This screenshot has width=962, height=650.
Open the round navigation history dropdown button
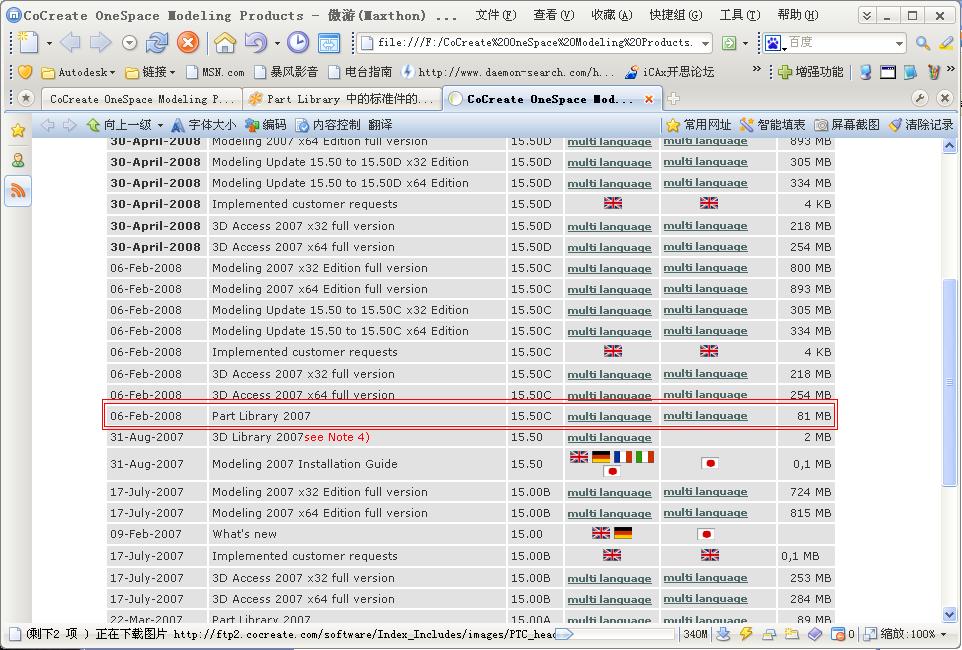pos(129,43)
